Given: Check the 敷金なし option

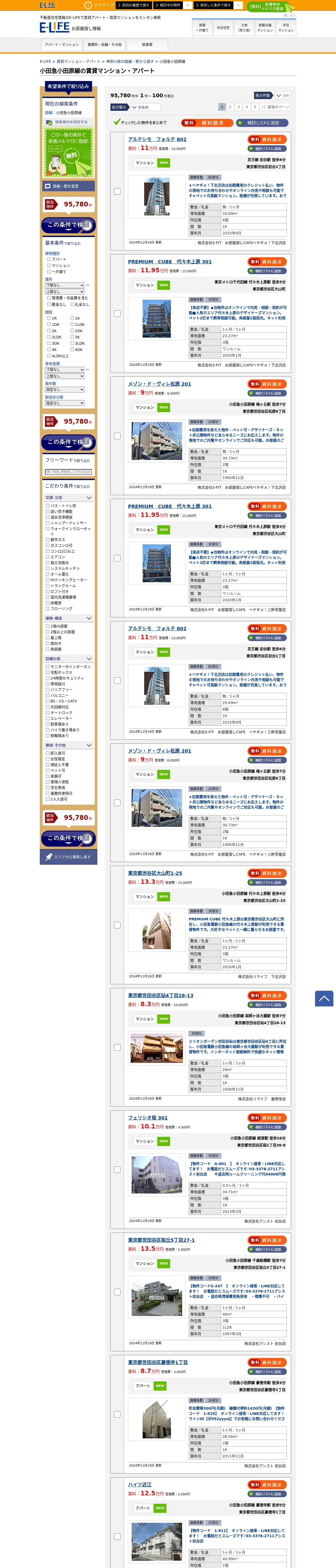Looking at the screenshot, I should click(x=49, y=304).
